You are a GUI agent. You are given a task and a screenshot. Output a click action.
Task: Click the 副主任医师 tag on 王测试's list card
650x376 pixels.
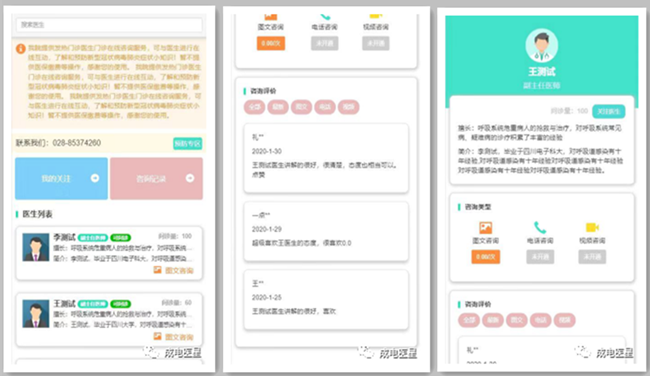pos(93,304)
